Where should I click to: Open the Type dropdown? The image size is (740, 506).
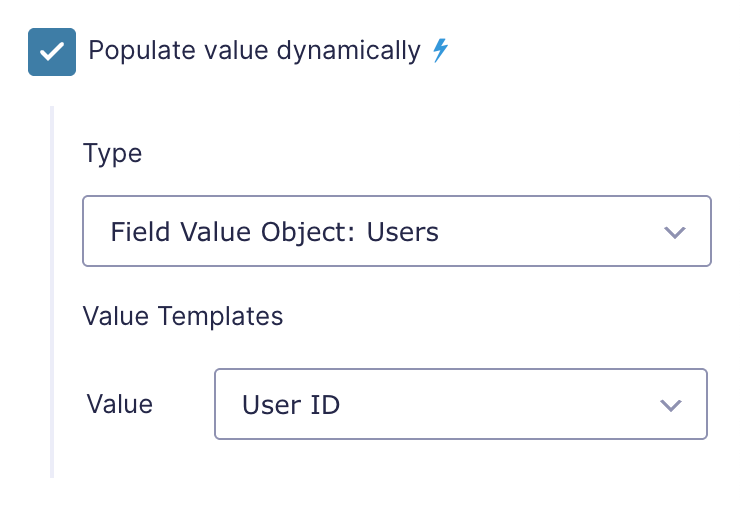tap(397, 231)
